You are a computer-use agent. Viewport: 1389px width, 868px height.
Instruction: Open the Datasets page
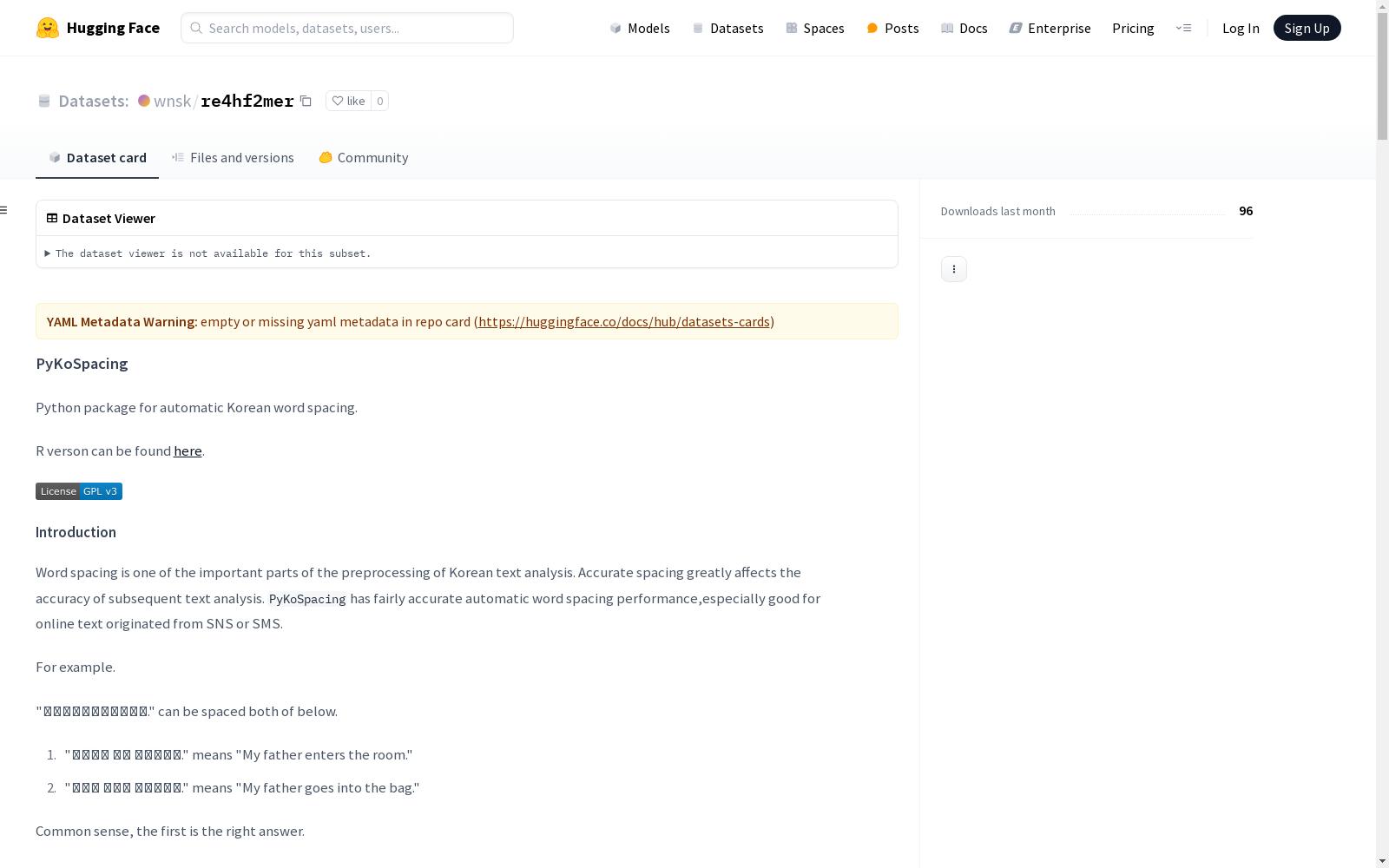tap(727, 28)
